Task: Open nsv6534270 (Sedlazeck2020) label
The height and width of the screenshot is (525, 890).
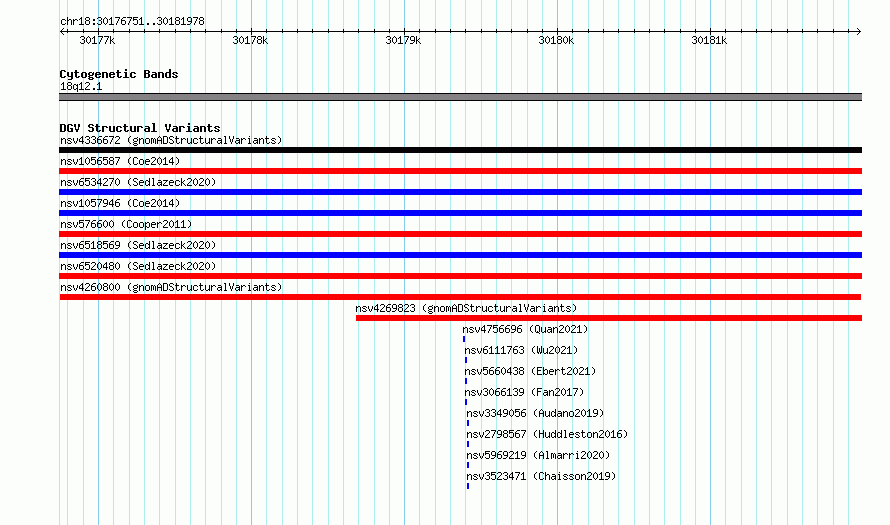Action: click(138, 182)
